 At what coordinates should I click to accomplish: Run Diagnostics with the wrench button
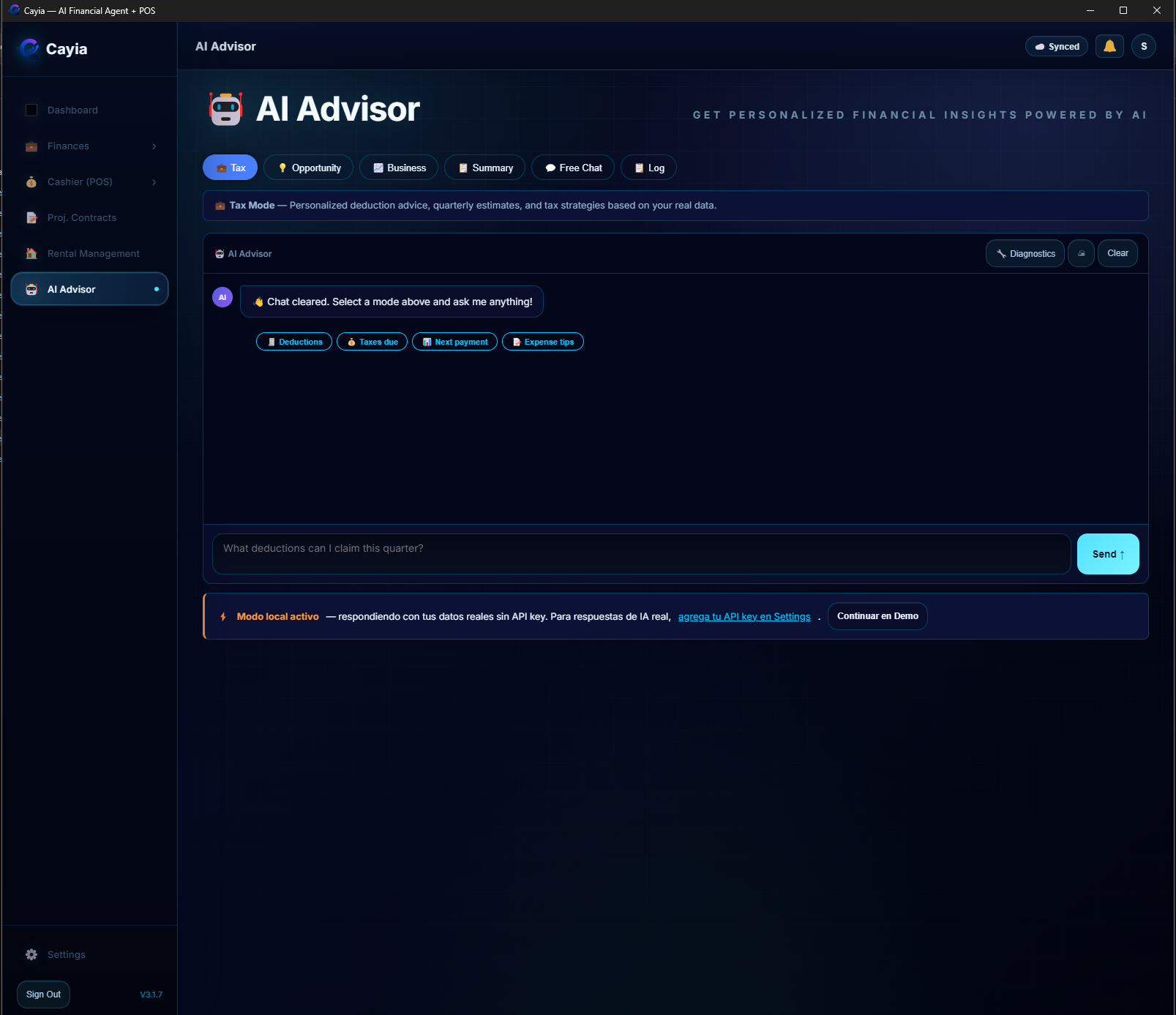[1025, 253]
